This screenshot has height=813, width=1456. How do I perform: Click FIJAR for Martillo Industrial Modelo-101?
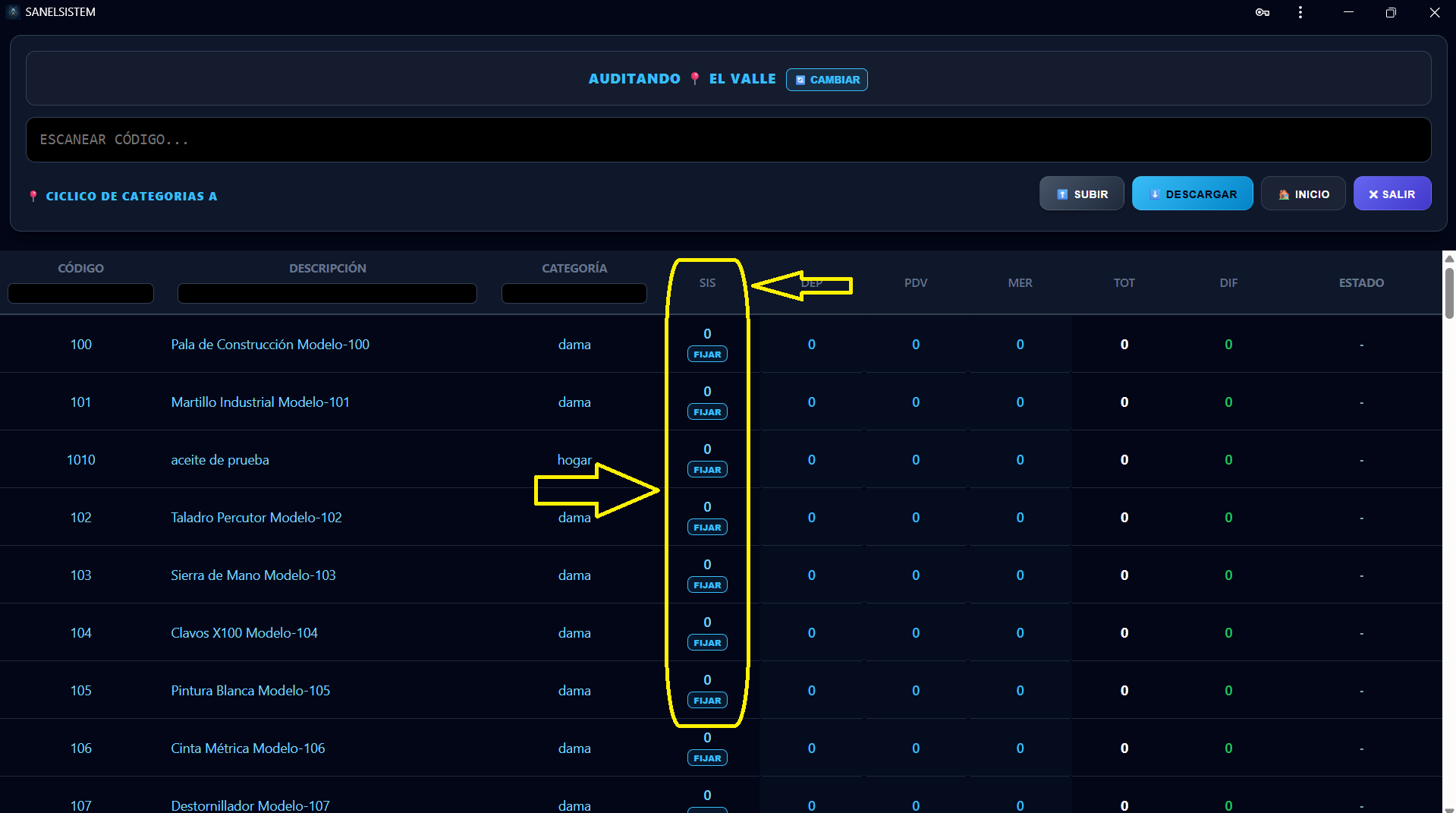tap(707, 412)
